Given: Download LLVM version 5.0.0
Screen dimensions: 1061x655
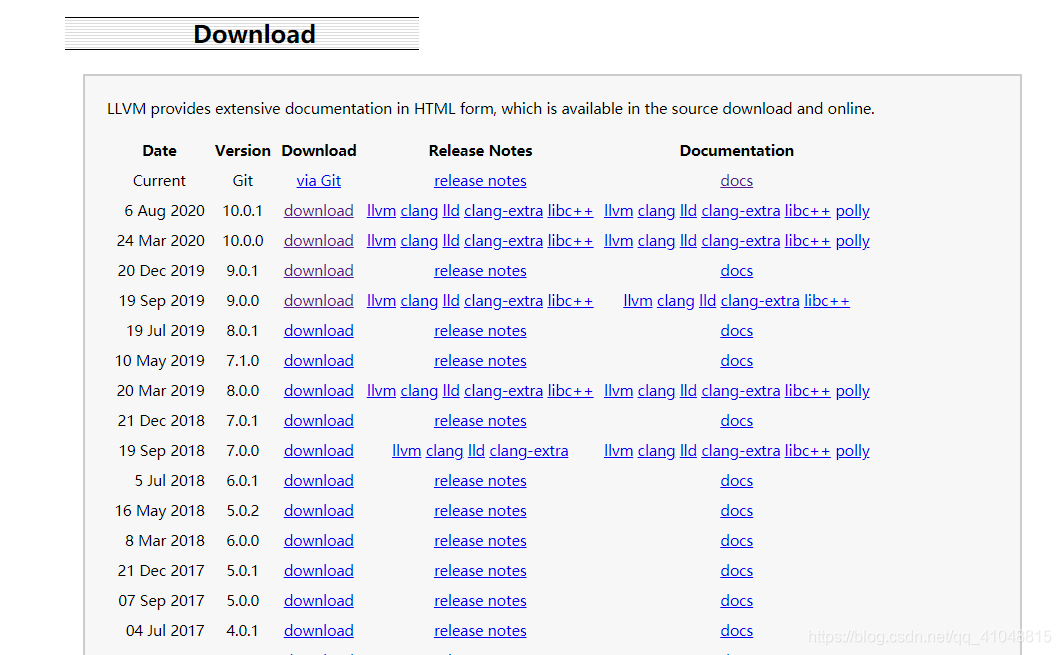Looking at the screenshot, I should (318, 601).
